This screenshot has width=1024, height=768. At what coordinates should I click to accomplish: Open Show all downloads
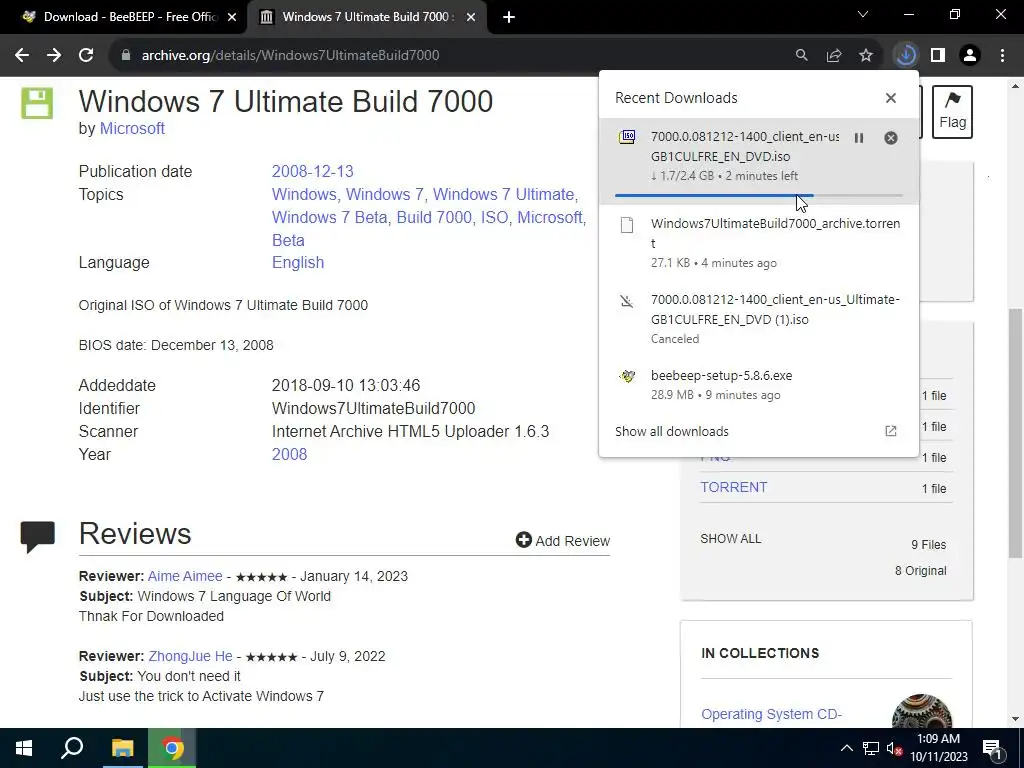pyautogui.click(x=671, y=432)
